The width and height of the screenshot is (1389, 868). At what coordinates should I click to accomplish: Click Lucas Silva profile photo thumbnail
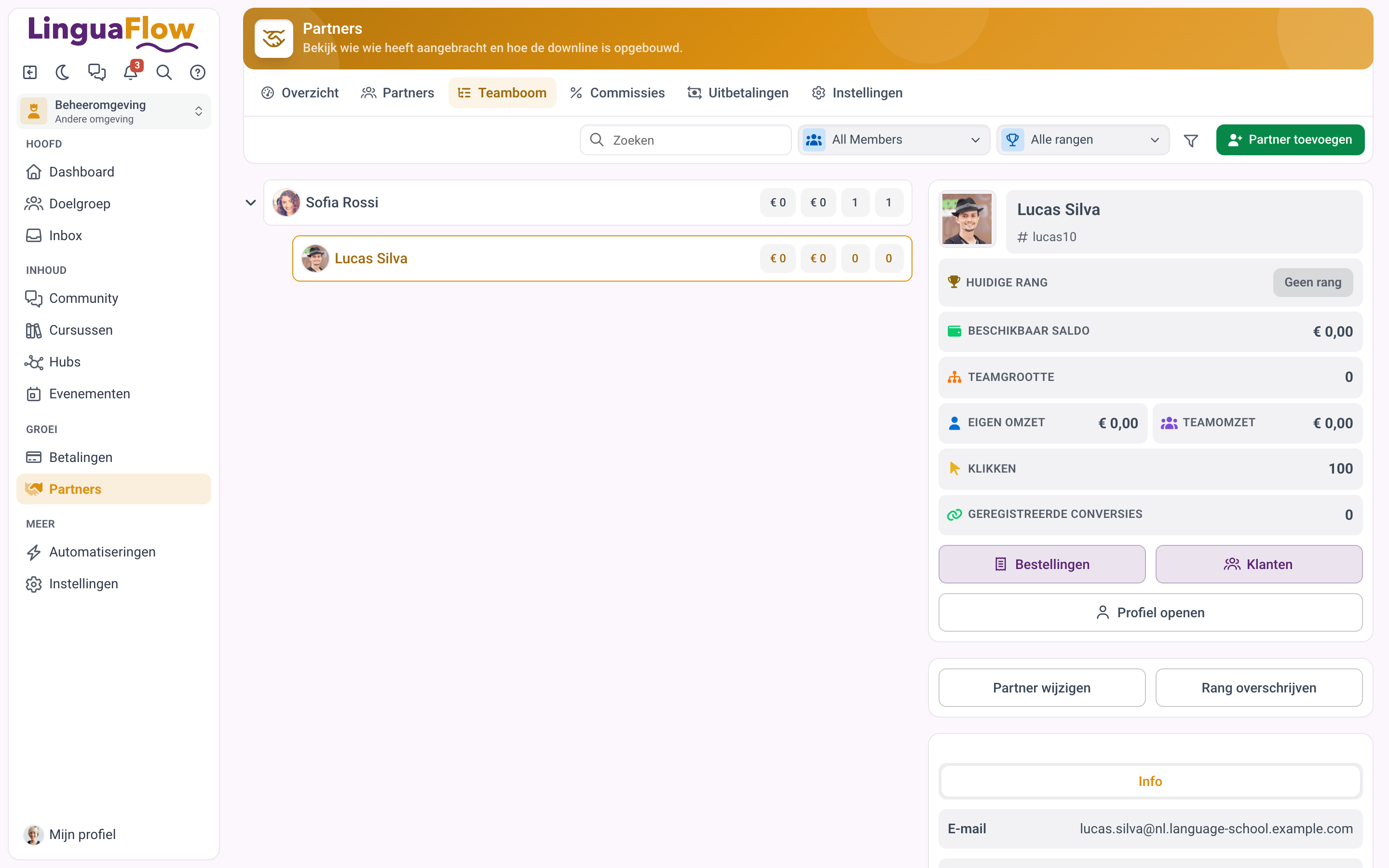click(967, 219)
